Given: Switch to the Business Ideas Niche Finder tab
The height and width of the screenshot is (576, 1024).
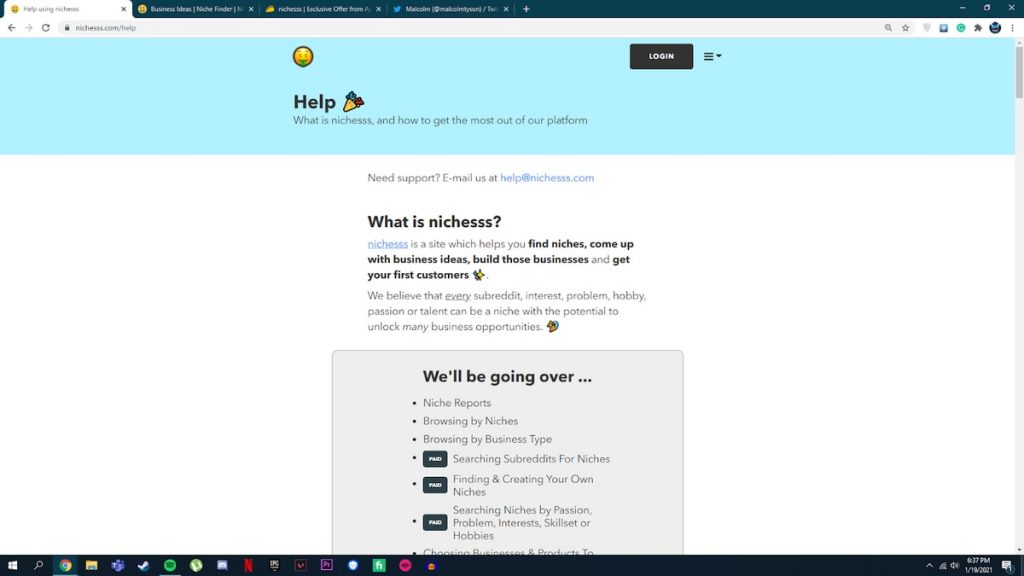Looking at the screenshot, I should click(196, 9).
